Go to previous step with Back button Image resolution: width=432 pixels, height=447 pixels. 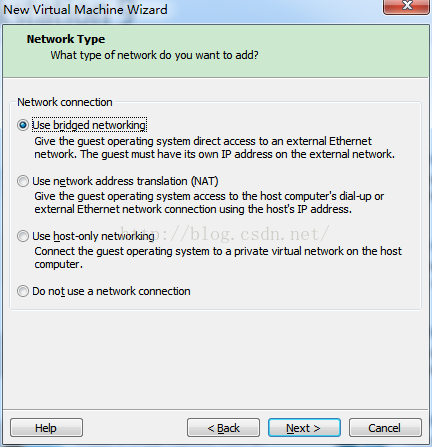(223, 428)
